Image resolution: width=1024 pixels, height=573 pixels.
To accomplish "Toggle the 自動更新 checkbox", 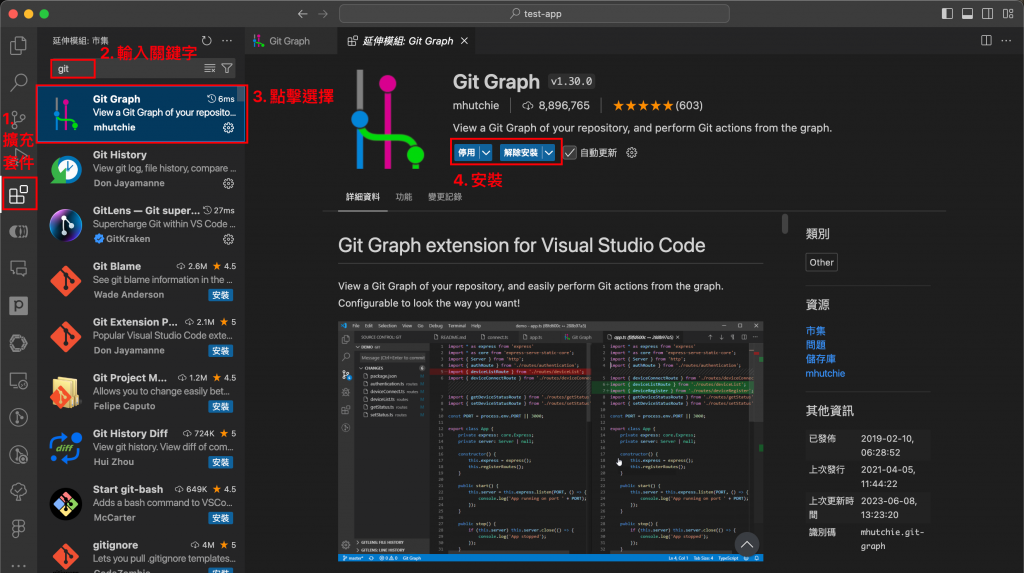I will pyautogui.click(x=570, y=152).
